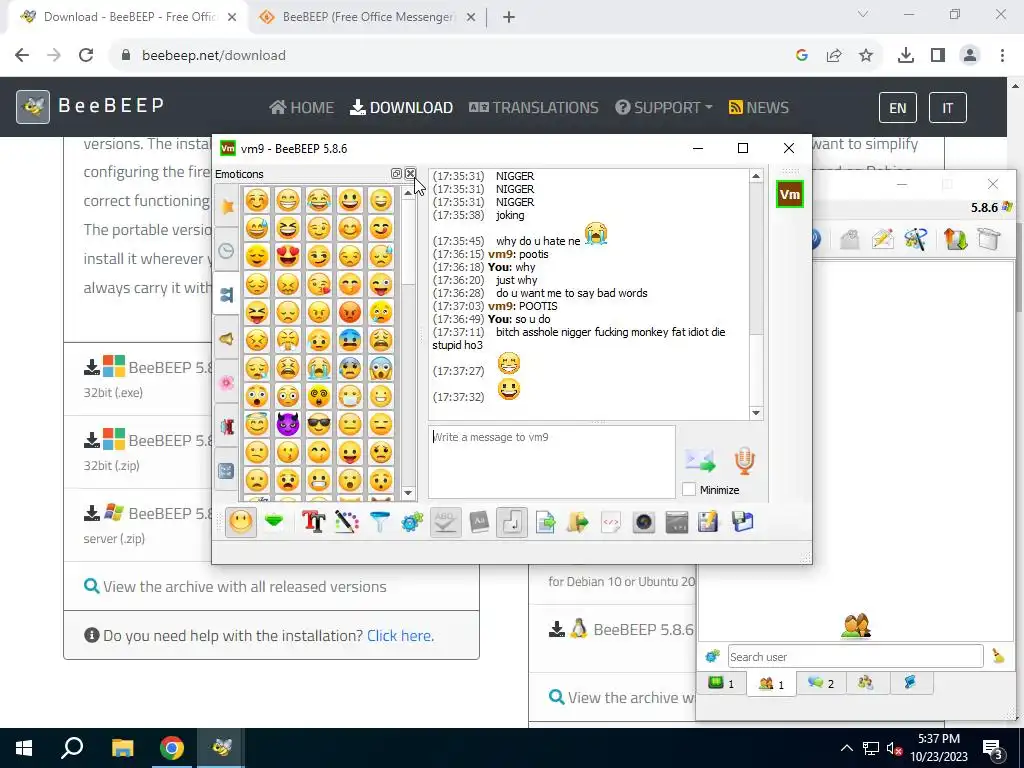This screenshot has width=1024, height=768.
Task: Open file transfer arrows icon in main window
Action: pos(955,239)
